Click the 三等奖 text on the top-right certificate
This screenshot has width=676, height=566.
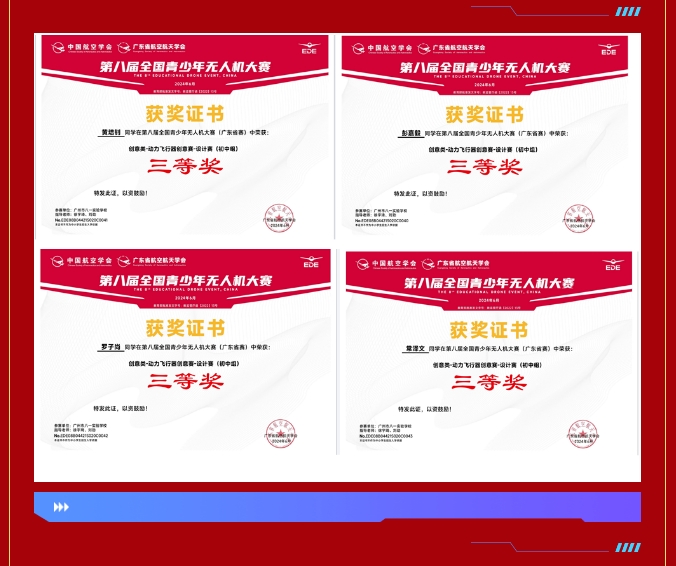click(x=484, y=166)
